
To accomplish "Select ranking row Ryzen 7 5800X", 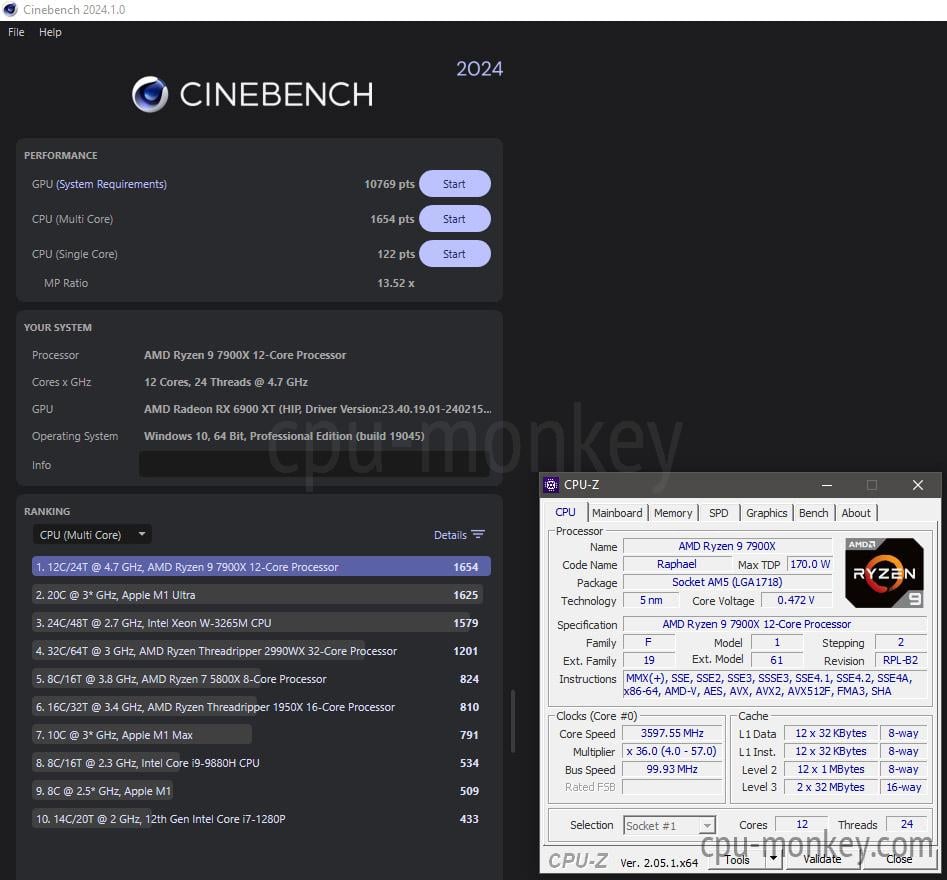I will tap(261, 679).
